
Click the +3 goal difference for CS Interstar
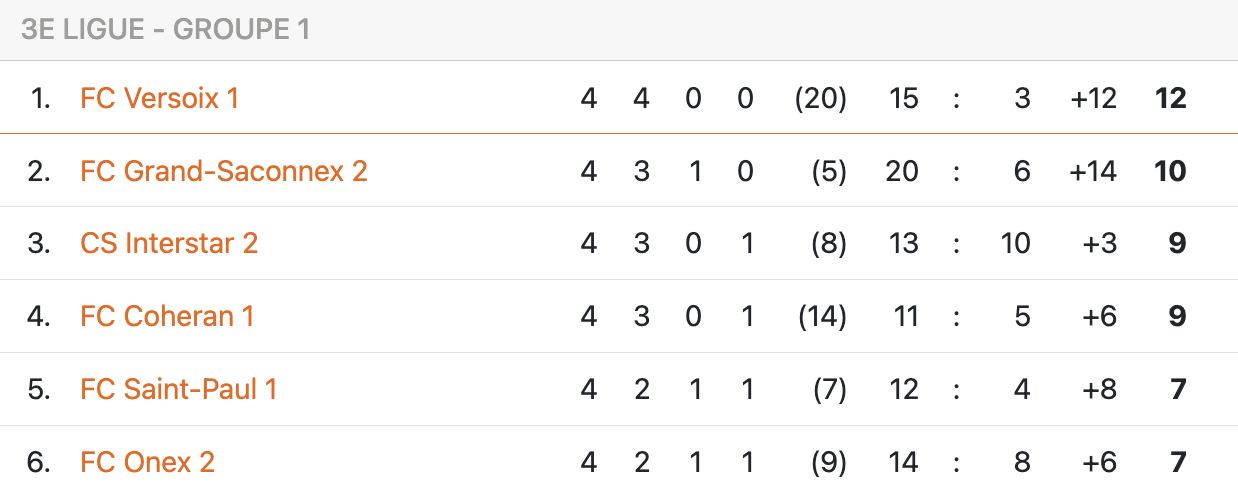point(1098,243)
